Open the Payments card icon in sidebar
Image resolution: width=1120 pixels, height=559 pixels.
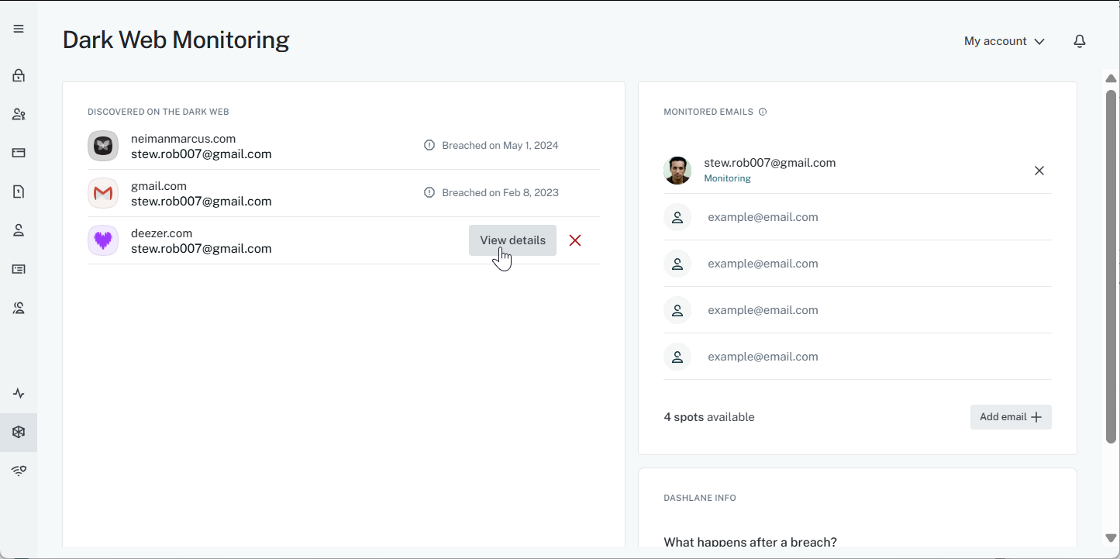(18, 153)
